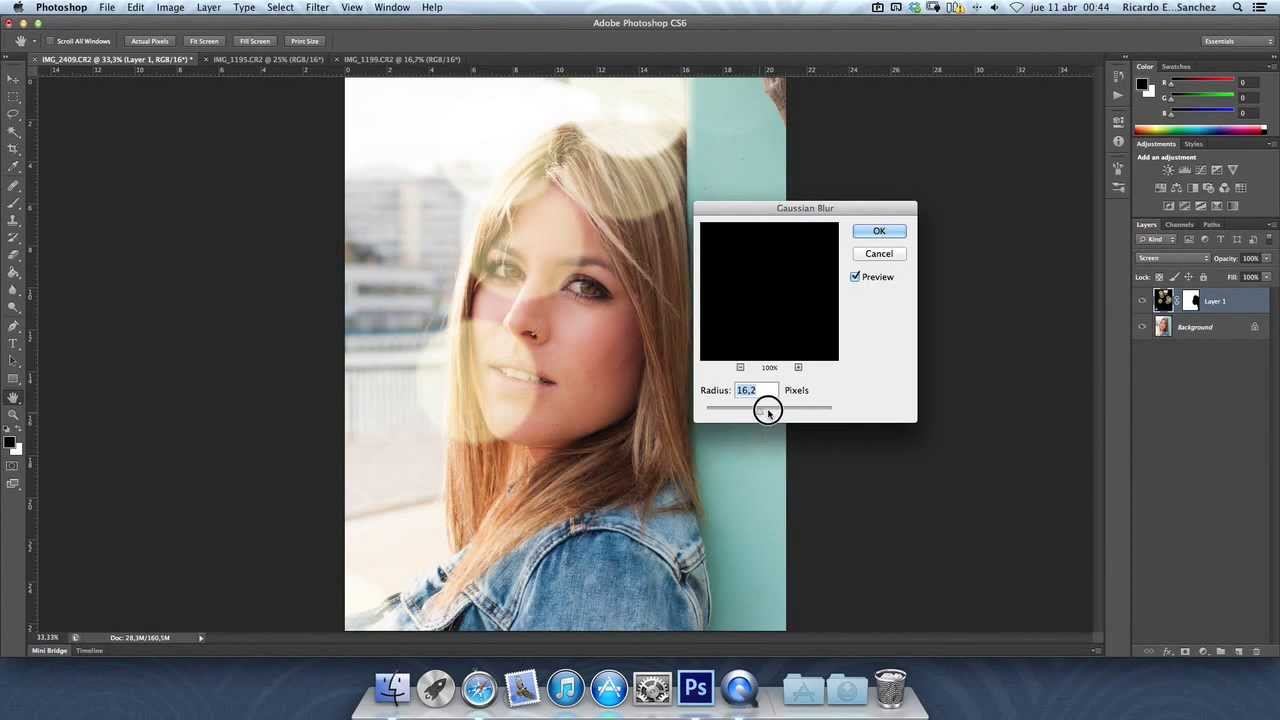The height and width of the screenshot is (720, 1280).
Task: Zoom in the Gaussian Blur preview
Action: 798,367
